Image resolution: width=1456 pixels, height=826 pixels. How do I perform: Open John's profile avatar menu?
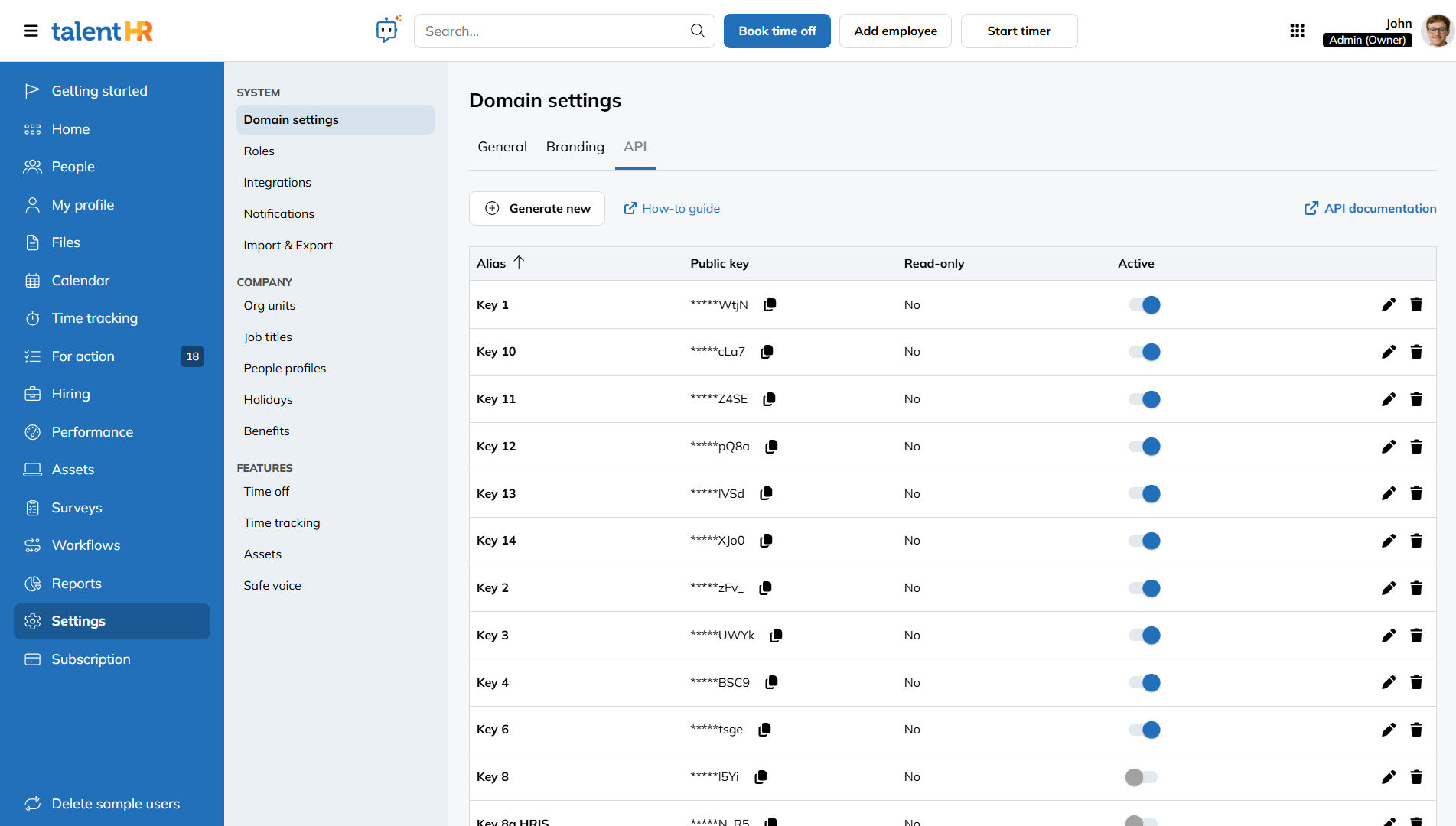1438,31
